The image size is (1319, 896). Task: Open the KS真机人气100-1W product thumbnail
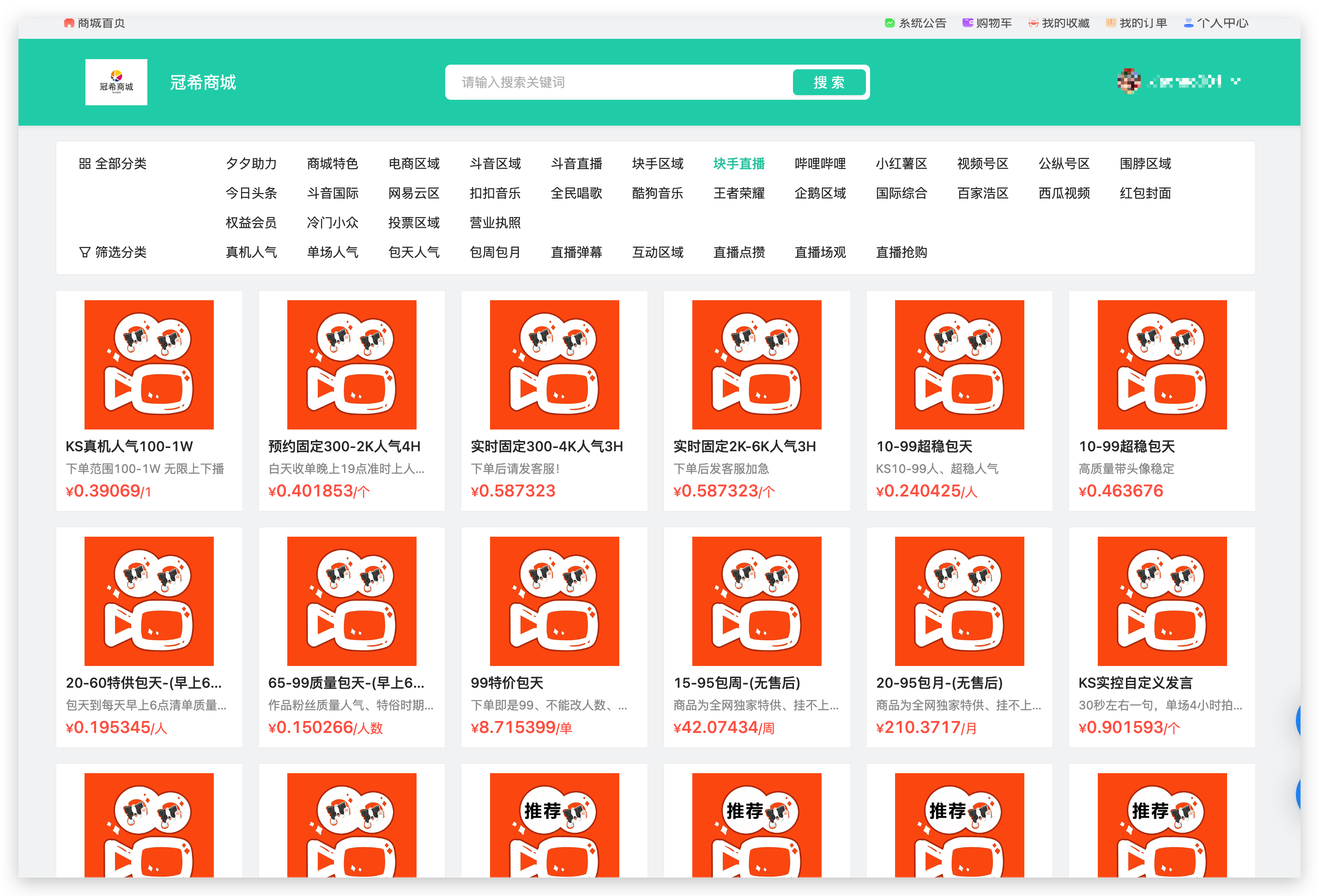[x=149, y=365]
